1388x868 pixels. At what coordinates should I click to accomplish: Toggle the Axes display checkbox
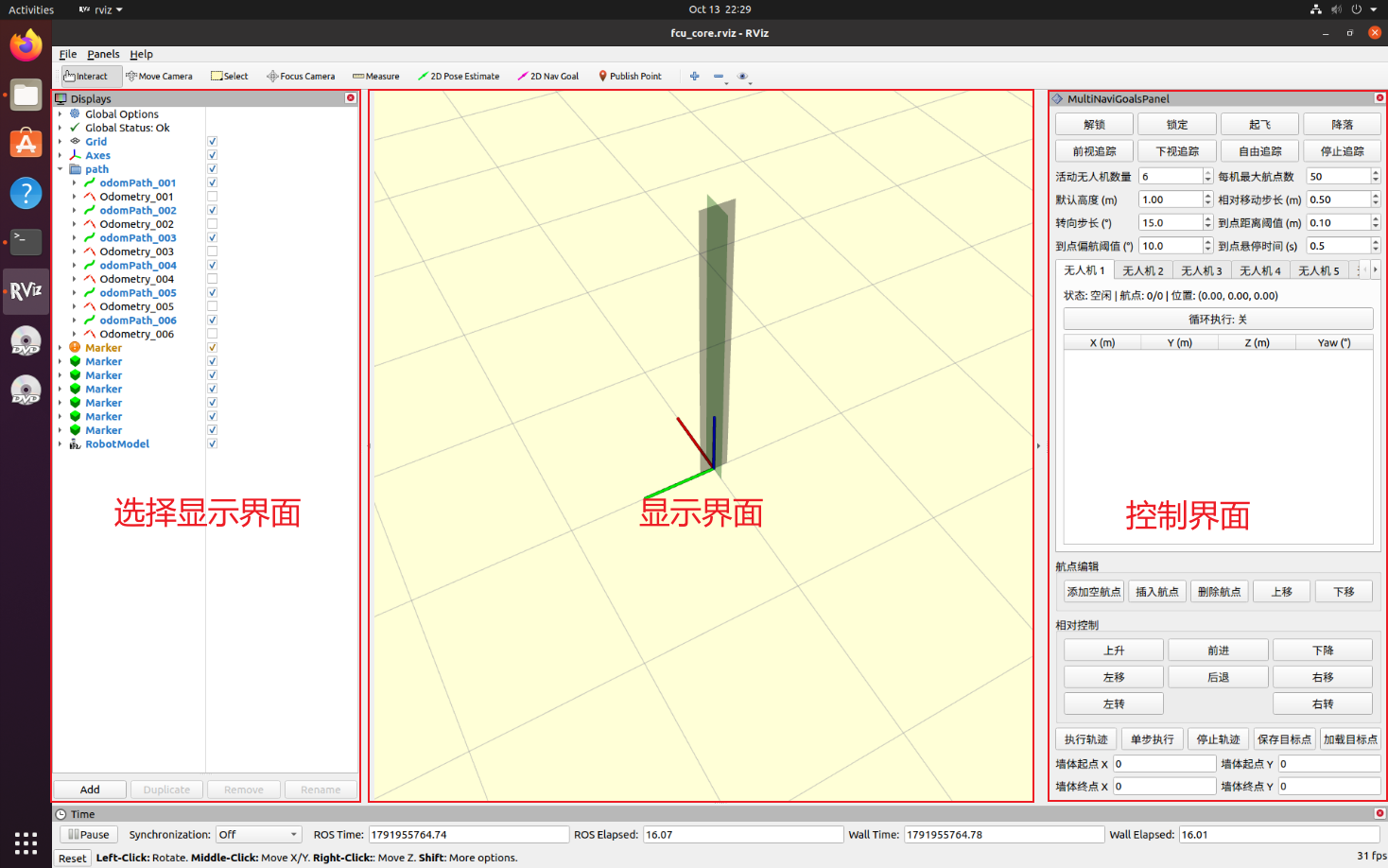(x=212, y=155)
